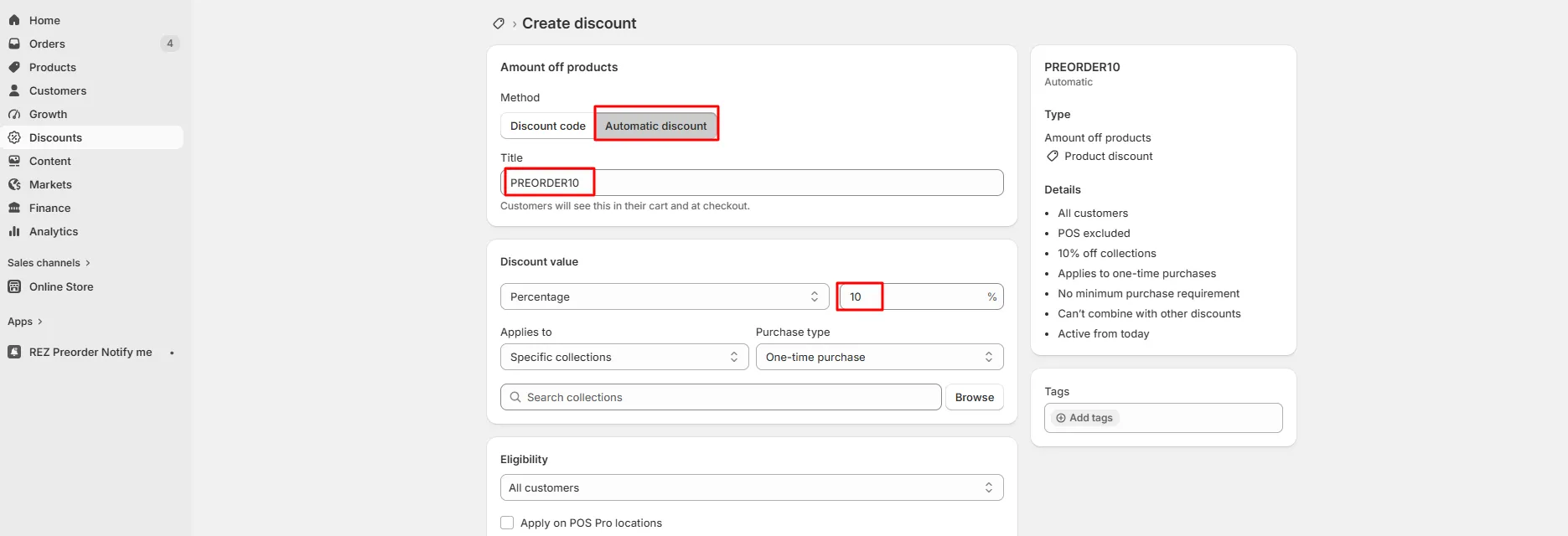
Task: Expand the Apps section
Action: click(x=25, y=322)
